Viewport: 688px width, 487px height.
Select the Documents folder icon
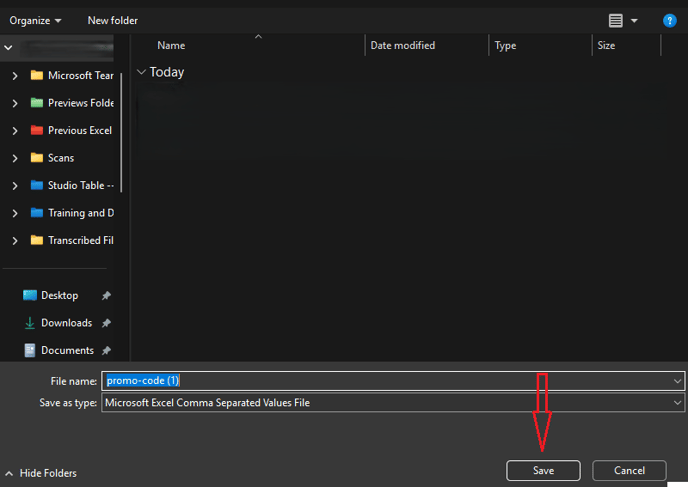coord(30,351)
